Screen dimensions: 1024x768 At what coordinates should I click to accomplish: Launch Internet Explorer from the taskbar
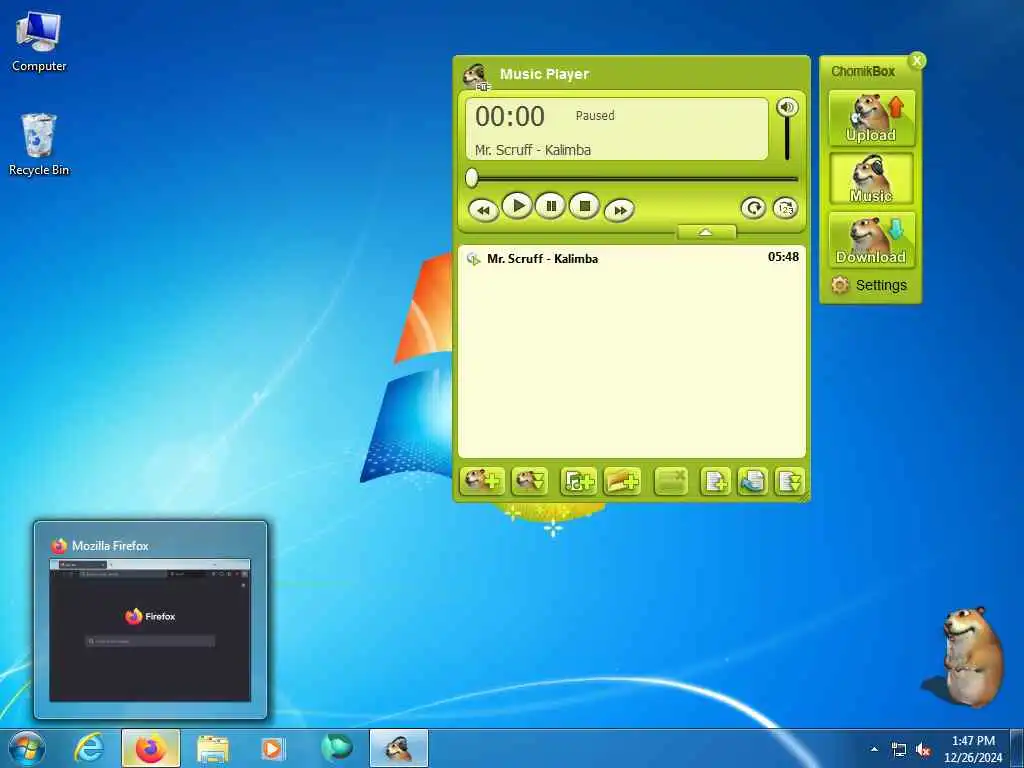[x=89, y=748]
